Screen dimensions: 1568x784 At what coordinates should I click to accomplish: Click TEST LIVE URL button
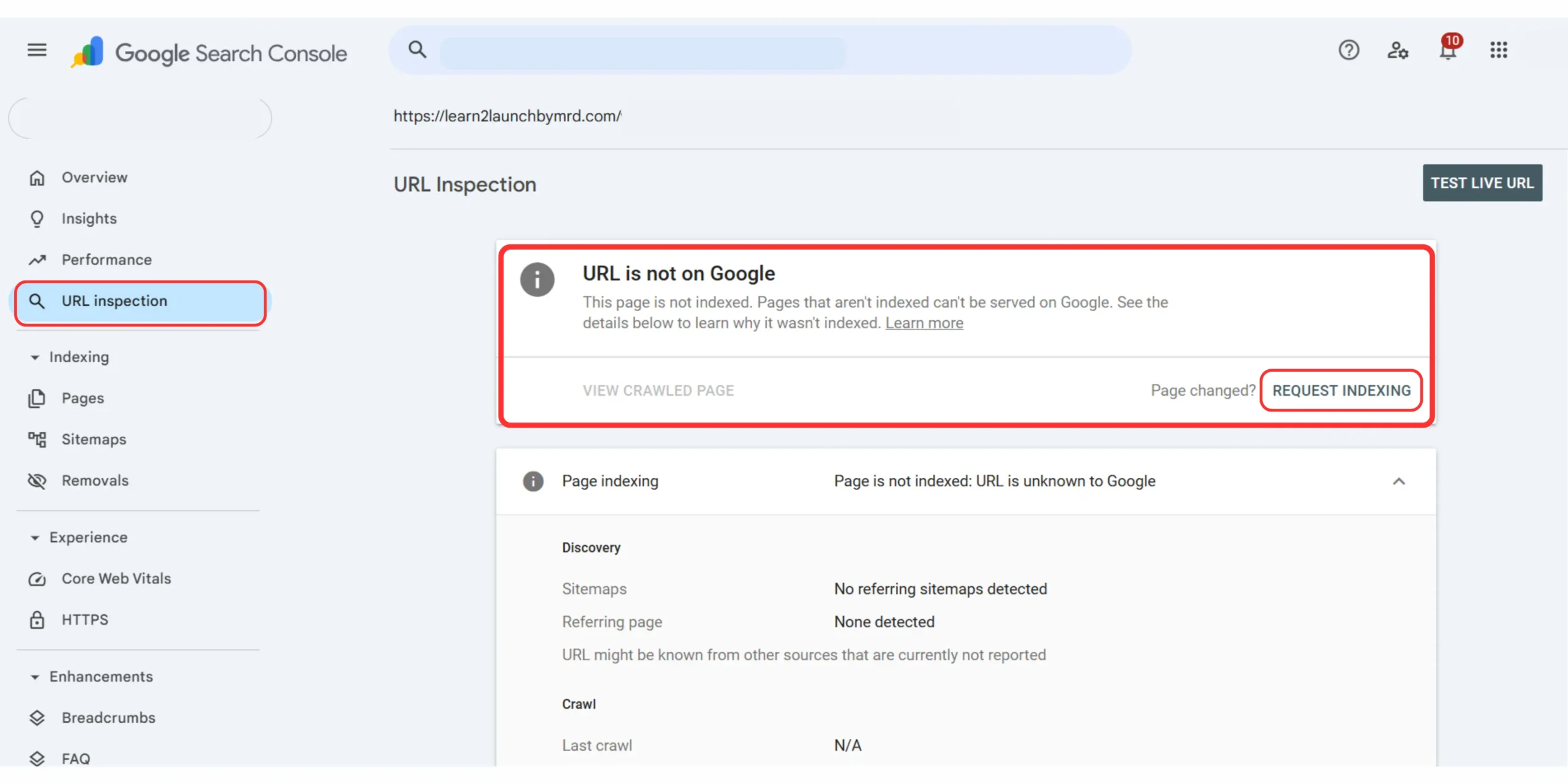[x=1482, y=183]
